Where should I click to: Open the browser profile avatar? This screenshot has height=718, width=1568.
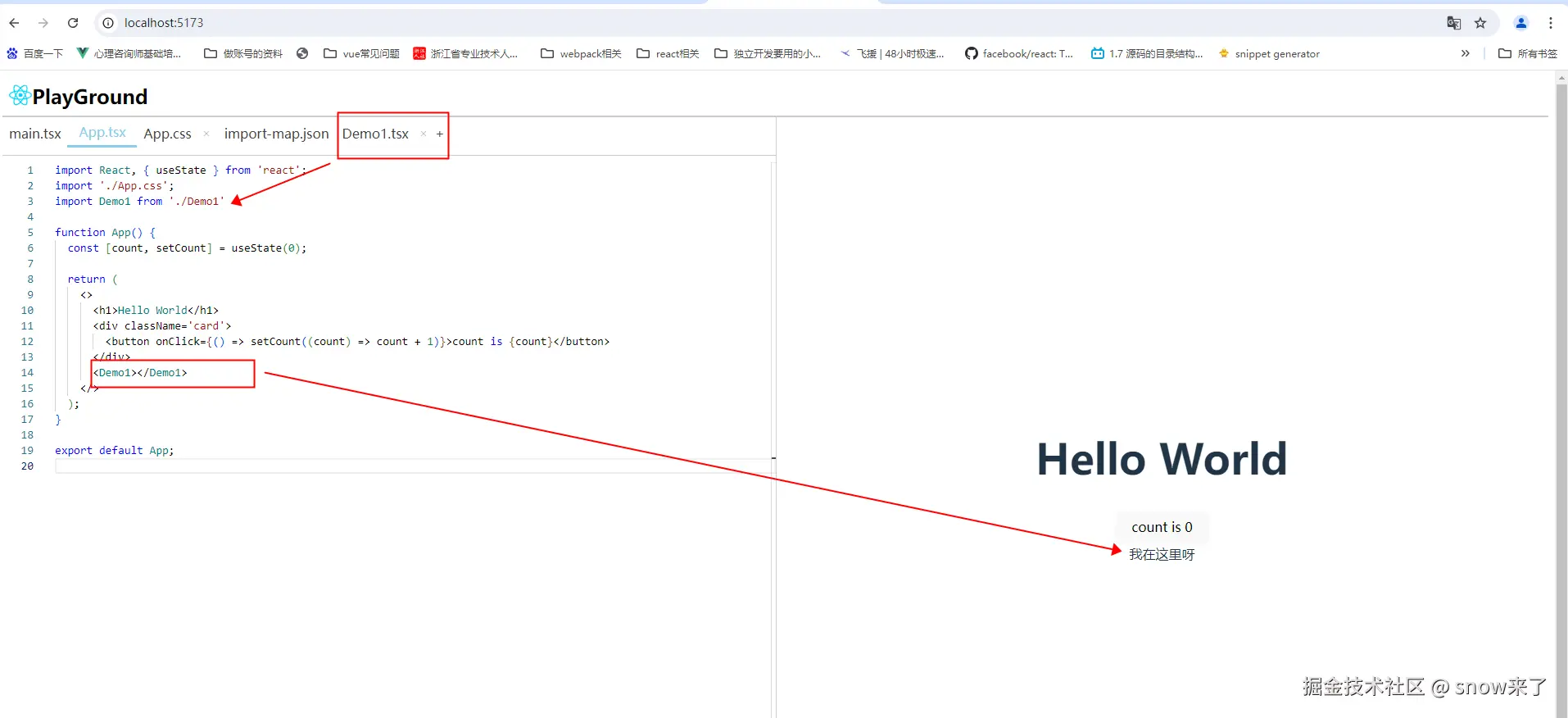click(x=1521, y=23)
